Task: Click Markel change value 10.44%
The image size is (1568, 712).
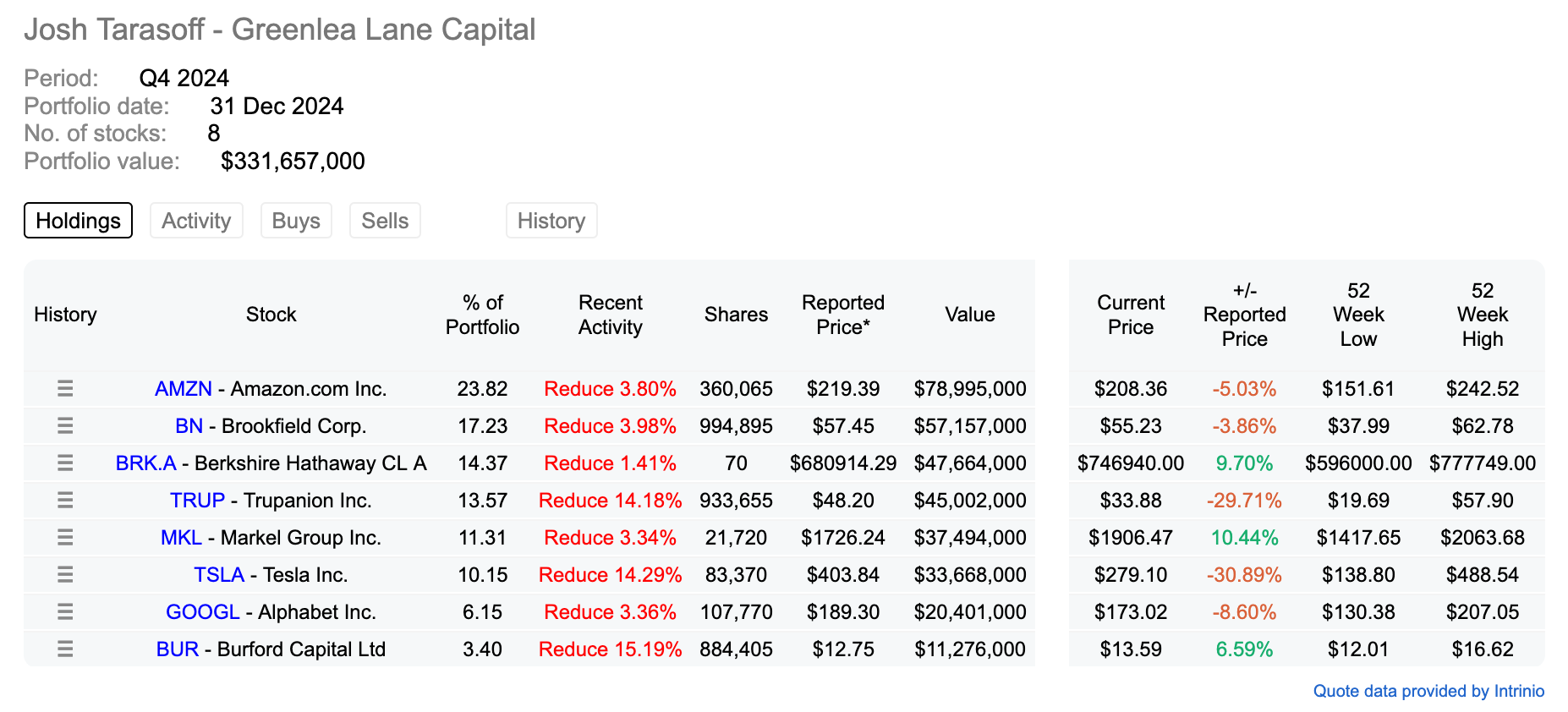Action: tap(1244, 538)
